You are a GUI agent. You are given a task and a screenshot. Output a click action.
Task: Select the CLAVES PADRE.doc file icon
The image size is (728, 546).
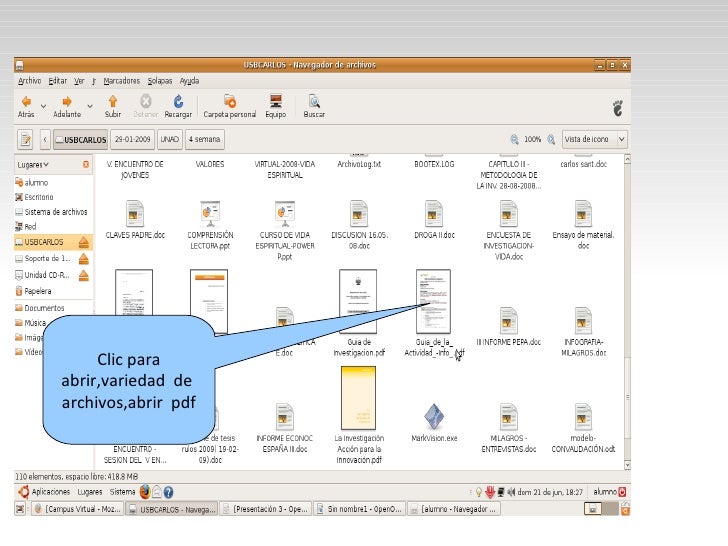pos(135,214)
